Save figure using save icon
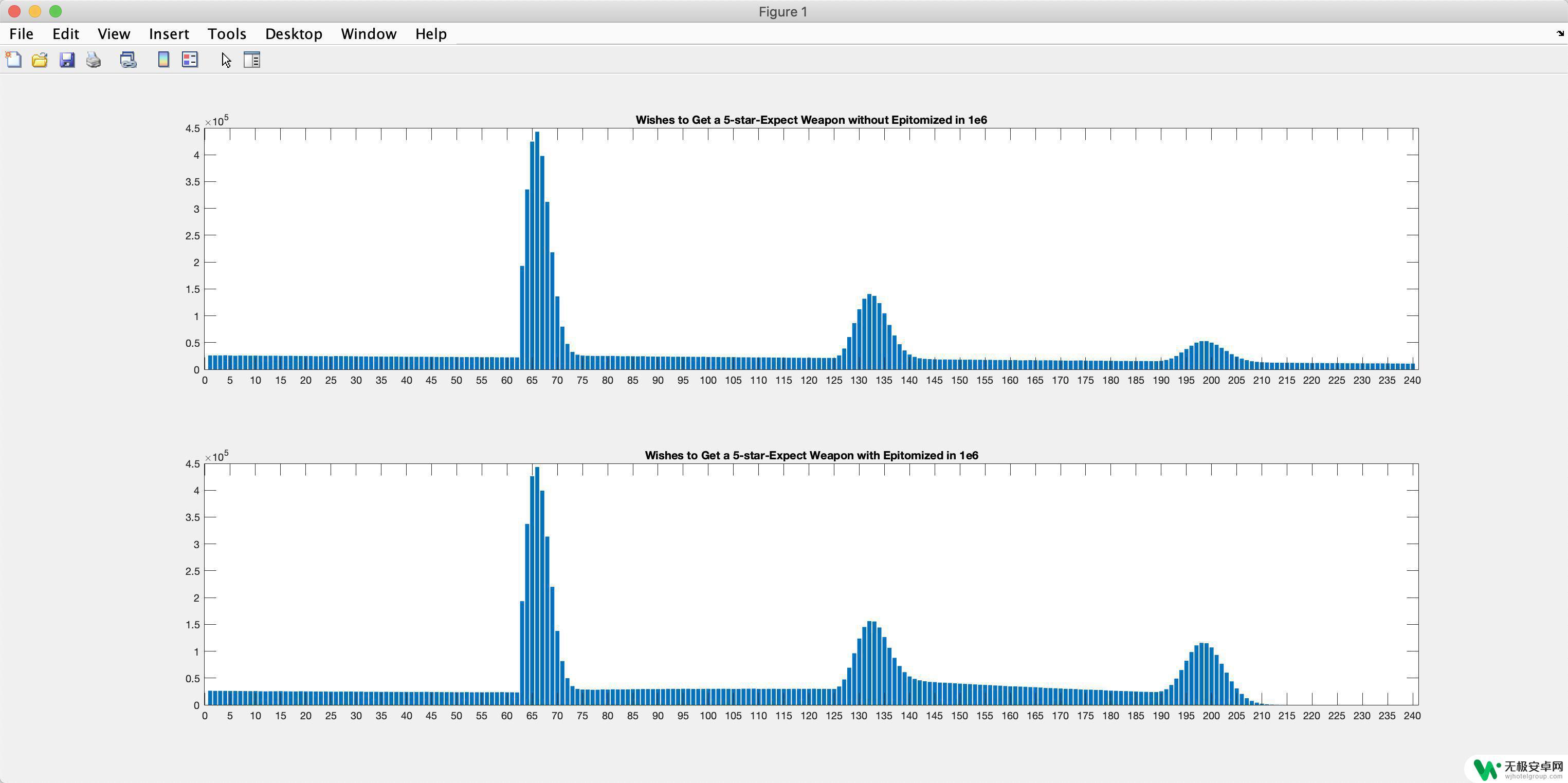This screenshot has width=1568, height=783. click(66, 60)
